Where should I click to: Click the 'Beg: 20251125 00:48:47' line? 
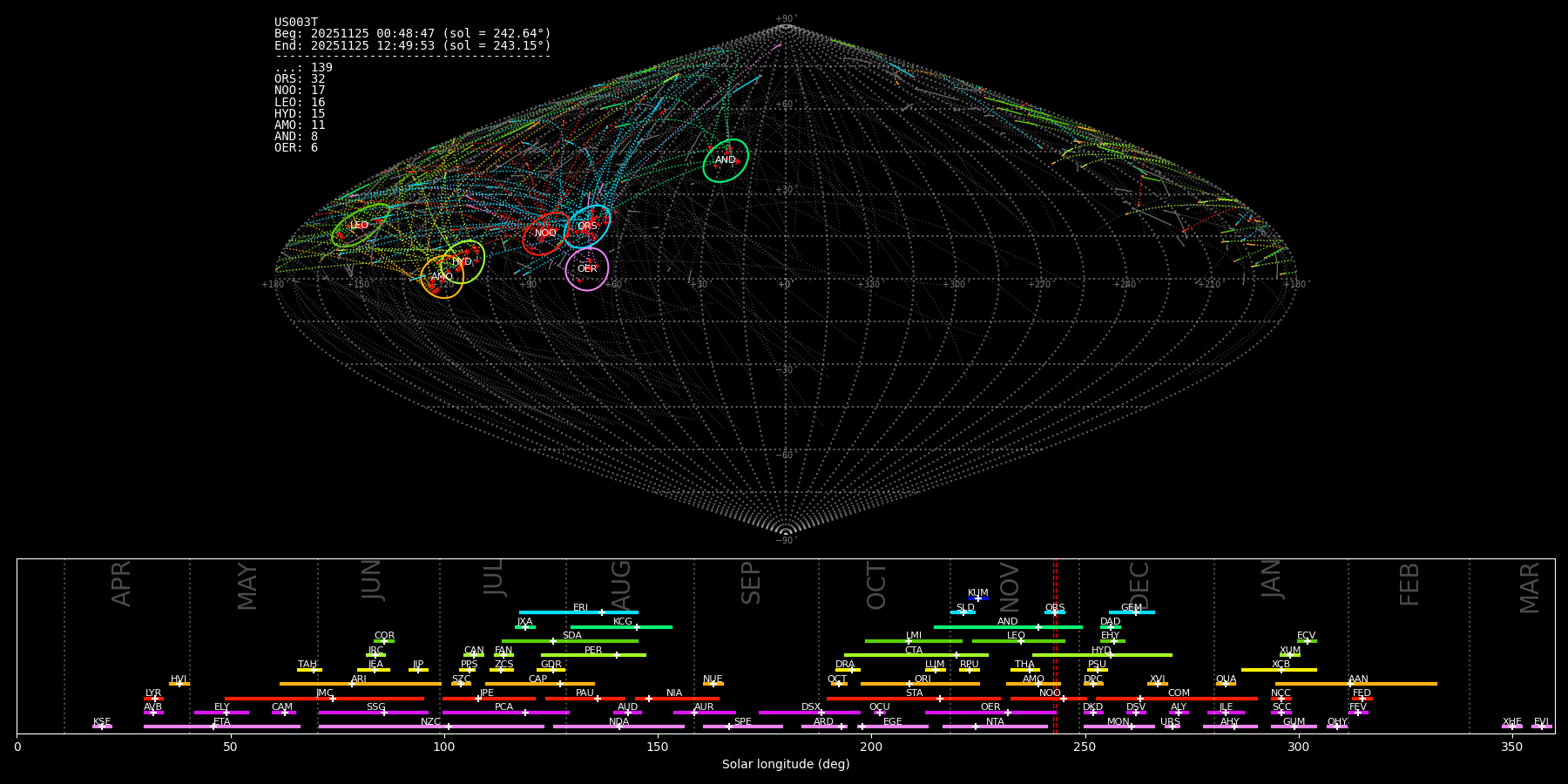[x=413, y=34]
